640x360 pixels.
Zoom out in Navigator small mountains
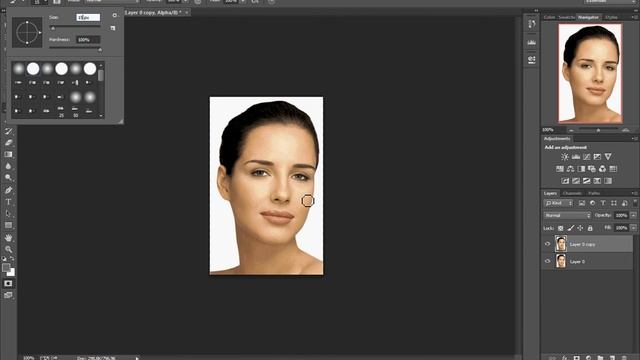point(571,130)
